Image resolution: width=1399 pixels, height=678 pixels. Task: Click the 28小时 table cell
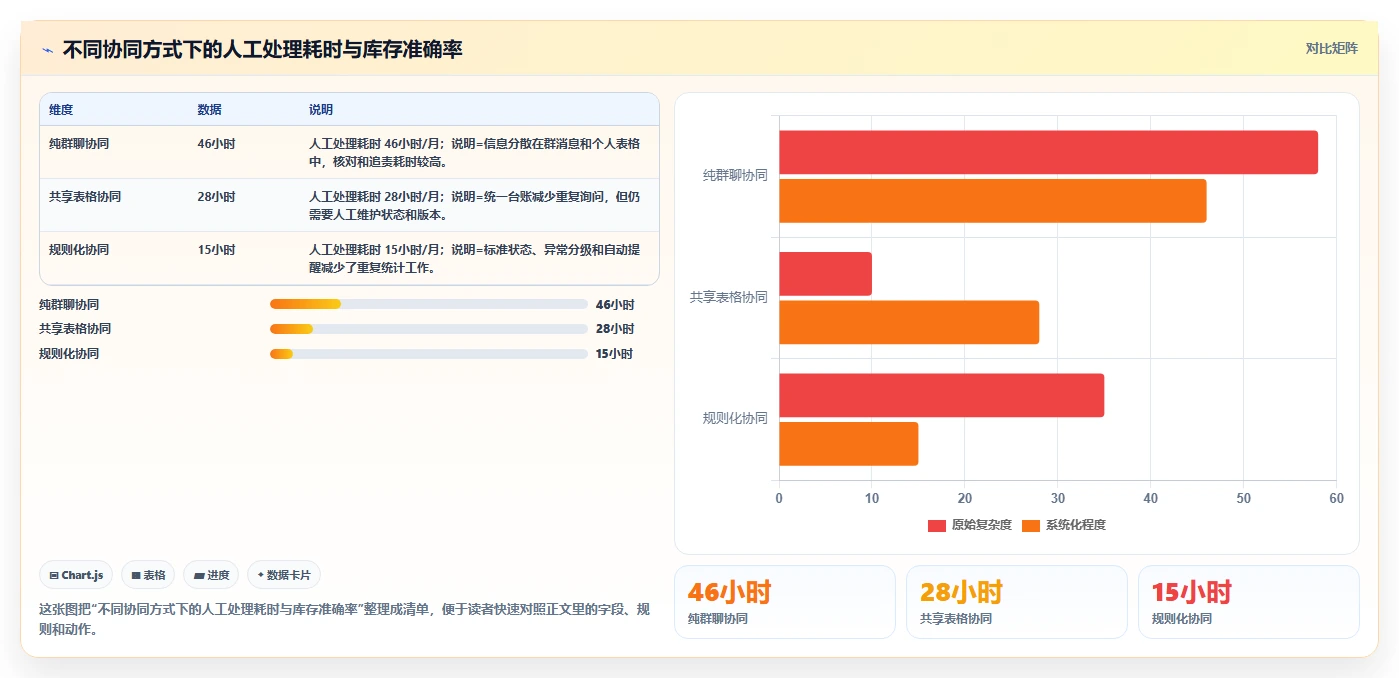[x=216, y=197]
